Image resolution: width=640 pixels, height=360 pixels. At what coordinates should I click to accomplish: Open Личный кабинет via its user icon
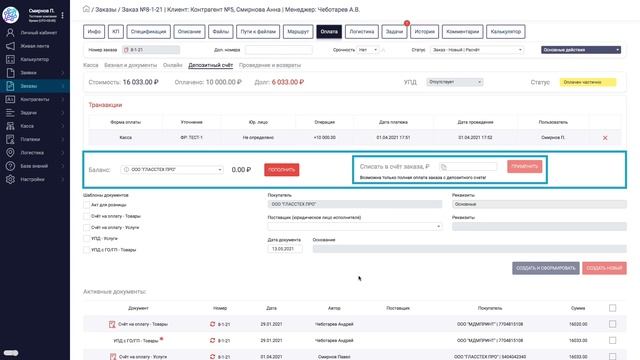[x=10, y=33]
